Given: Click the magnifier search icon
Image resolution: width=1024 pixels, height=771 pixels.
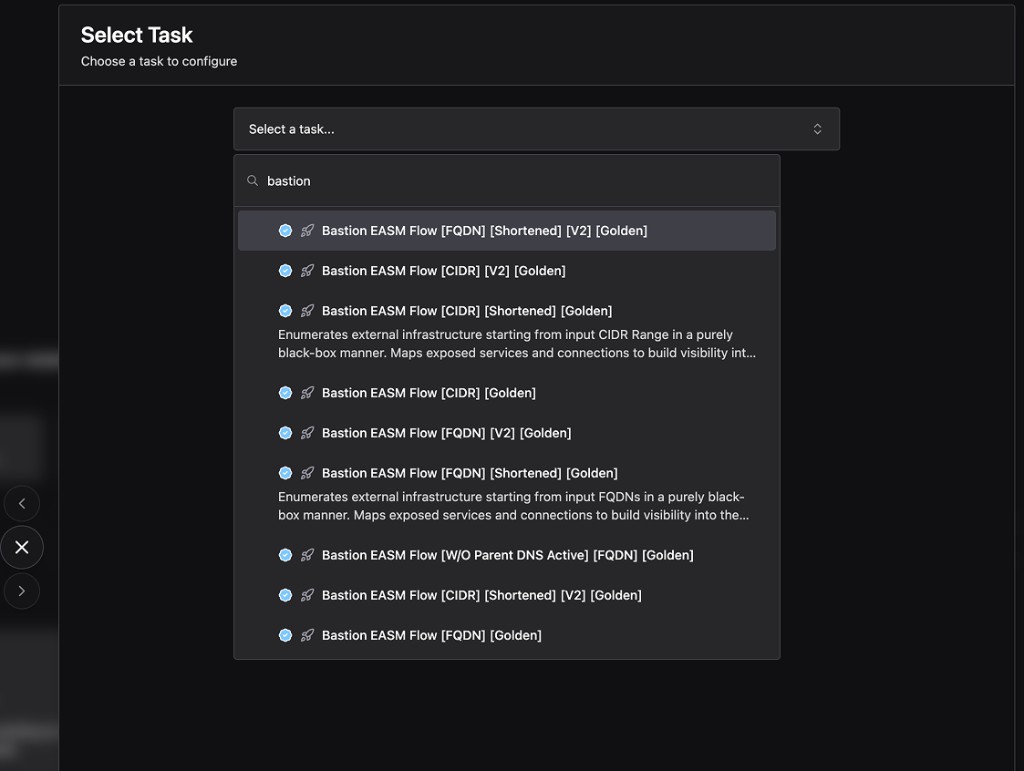Looking at the screenshot, I should (252, 181).
